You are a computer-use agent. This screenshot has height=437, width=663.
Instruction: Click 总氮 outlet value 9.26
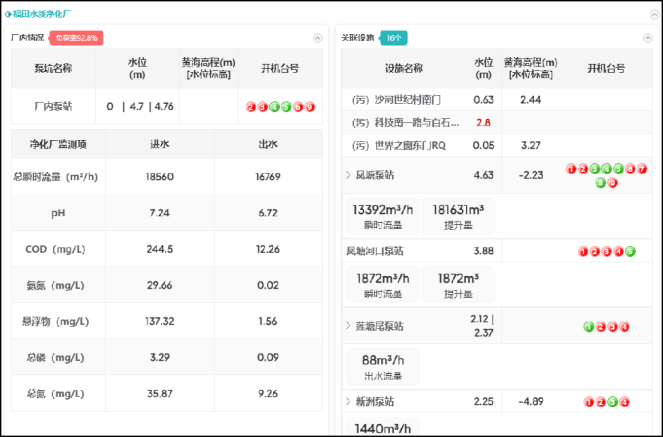click(x=268, y=394)
